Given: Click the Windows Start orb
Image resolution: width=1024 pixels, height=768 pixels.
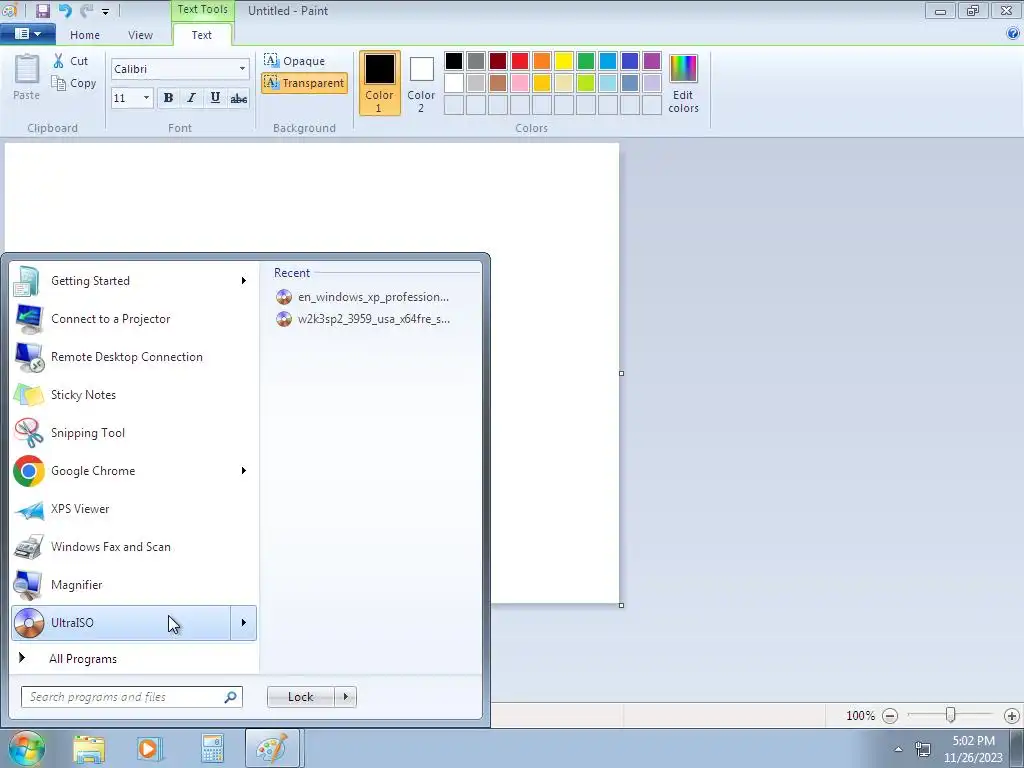Looking at the screenshot, I should [27, 748].
